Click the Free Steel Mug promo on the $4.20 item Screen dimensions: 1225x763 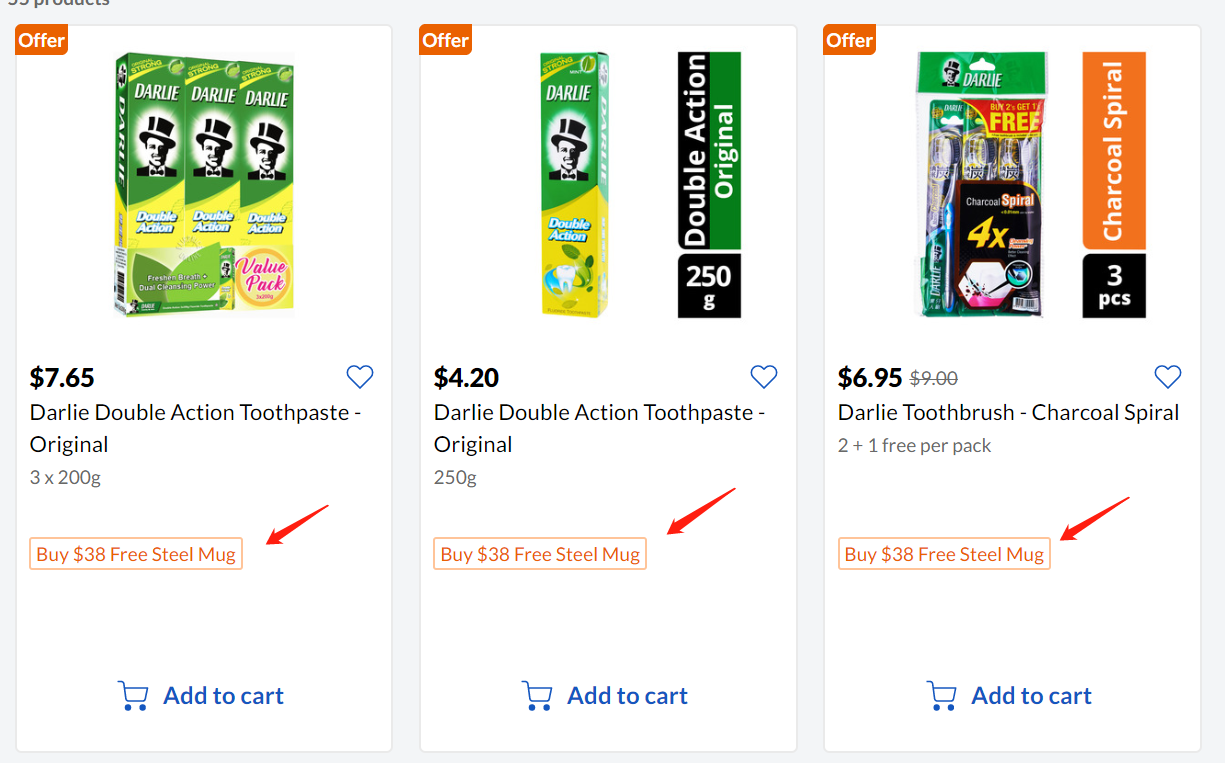tap(540, 554)
